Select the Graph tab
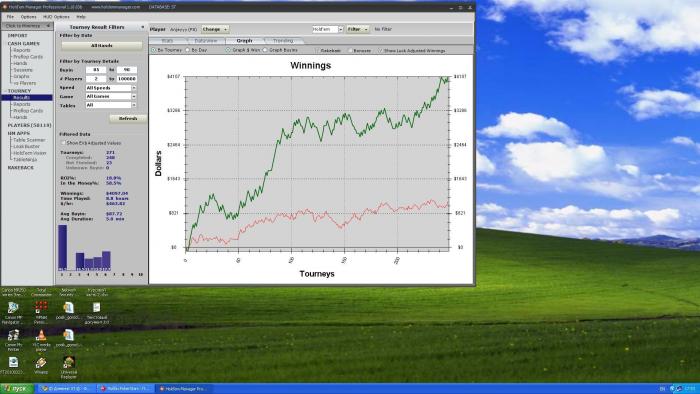700x394 pixels. [245, 41]
